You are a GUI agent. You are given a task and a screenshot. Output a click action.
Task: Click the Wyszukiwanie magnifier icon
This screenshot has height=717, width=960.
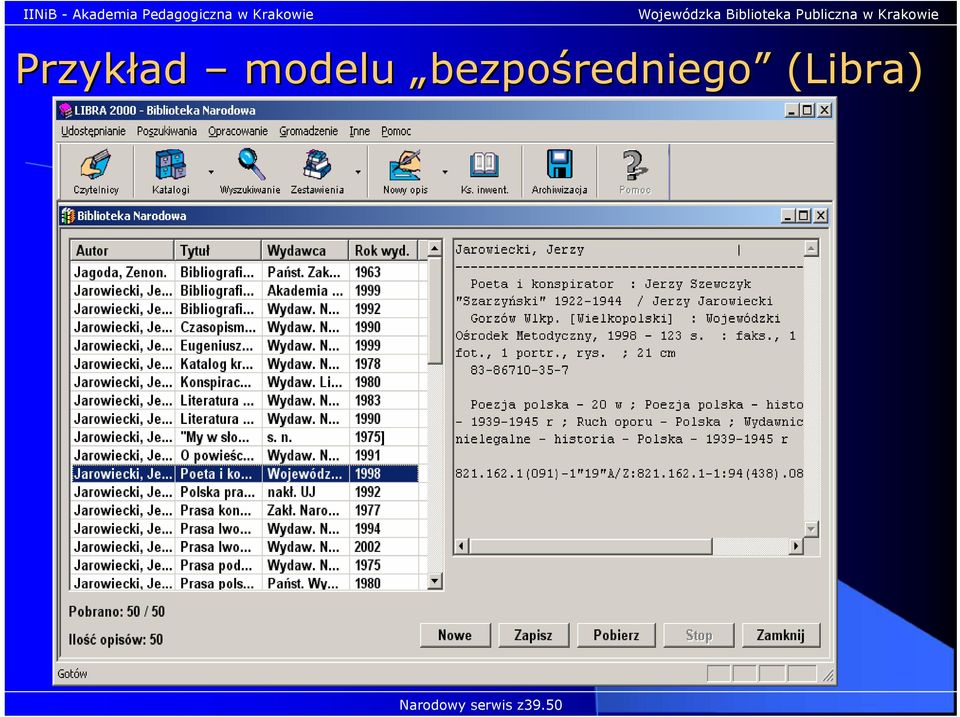(250, 165)
